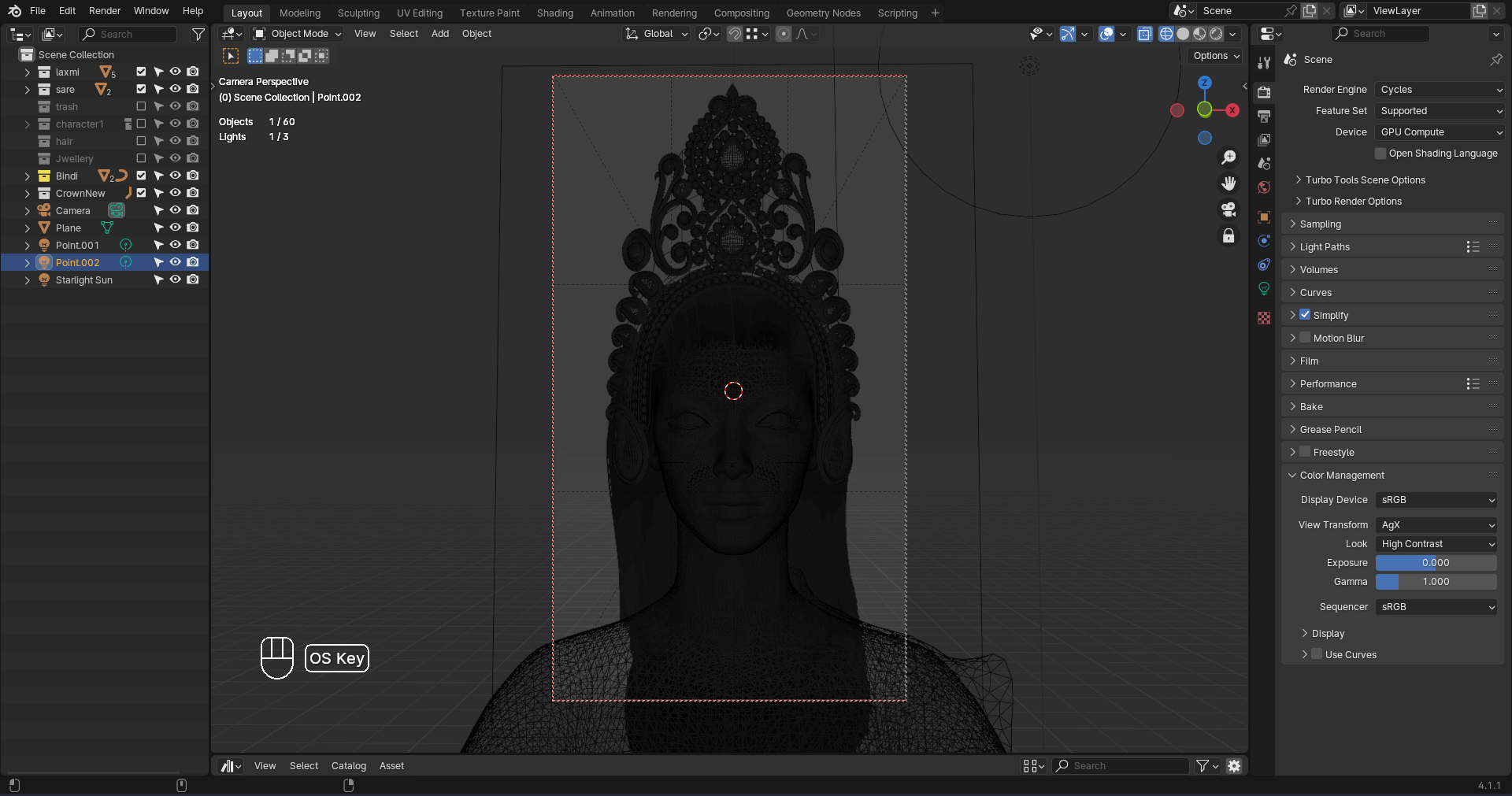Click the Gamma slider
The image size is (1512, 796).
point(1436,582)
